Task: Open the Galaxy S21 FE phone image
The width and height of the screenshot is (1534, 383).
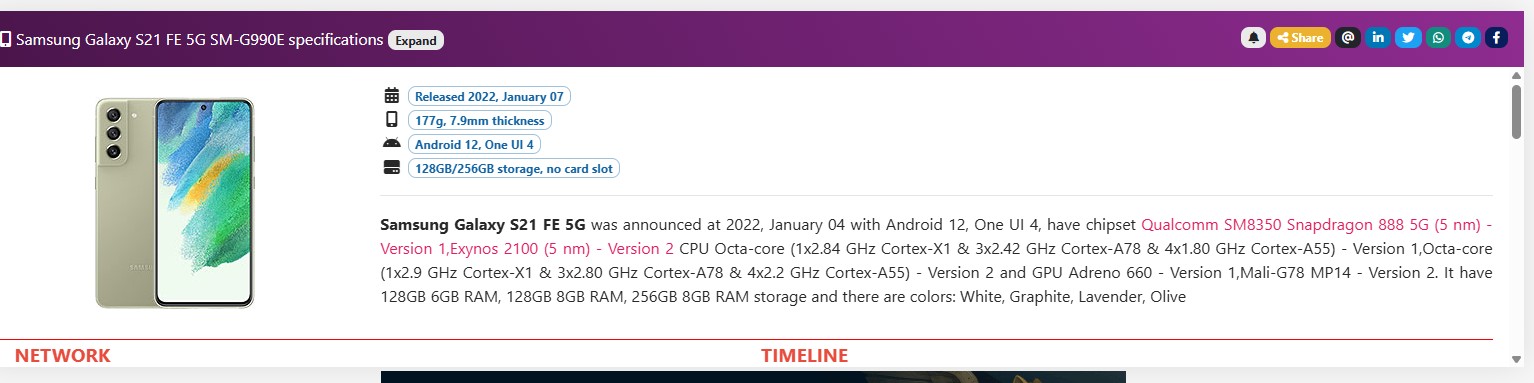Action: 174,203
